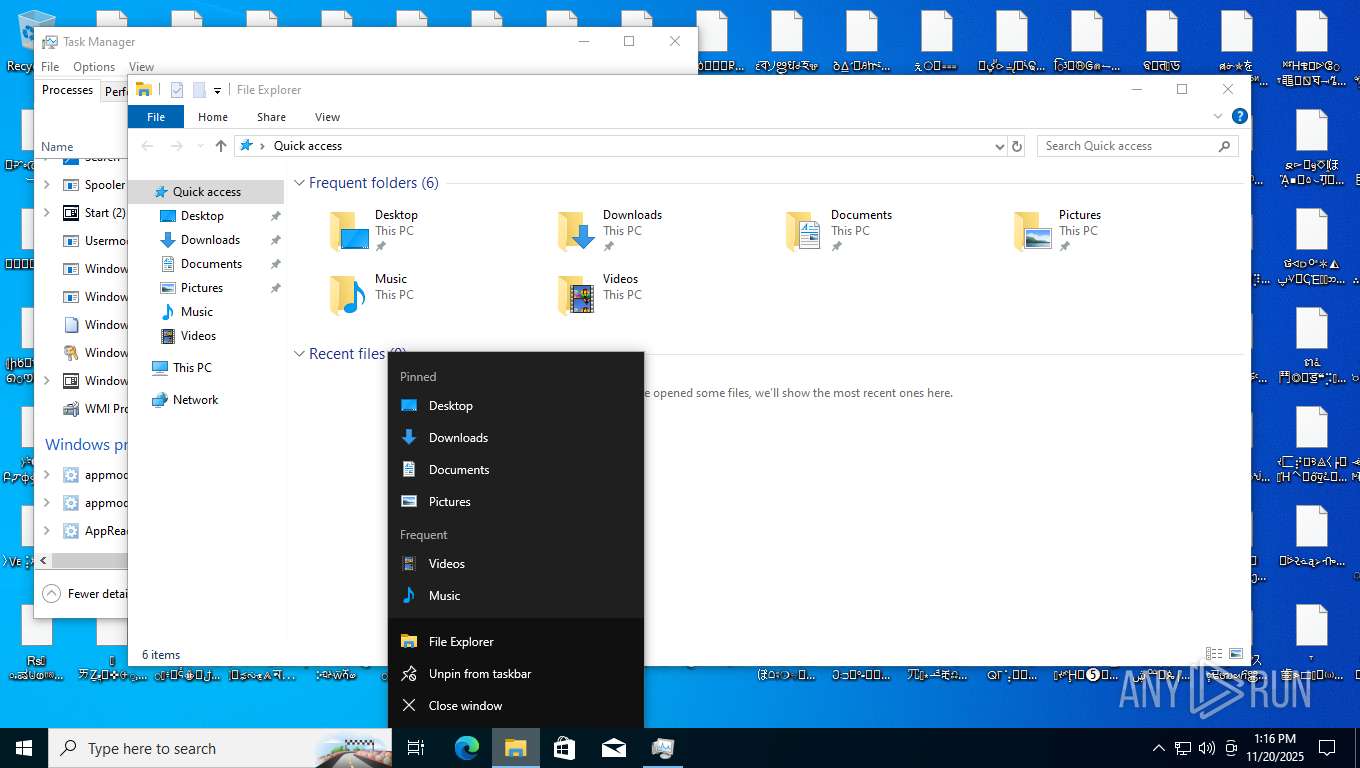
Task: Switch to Details view layout icon
Action: click(1214, 654)
